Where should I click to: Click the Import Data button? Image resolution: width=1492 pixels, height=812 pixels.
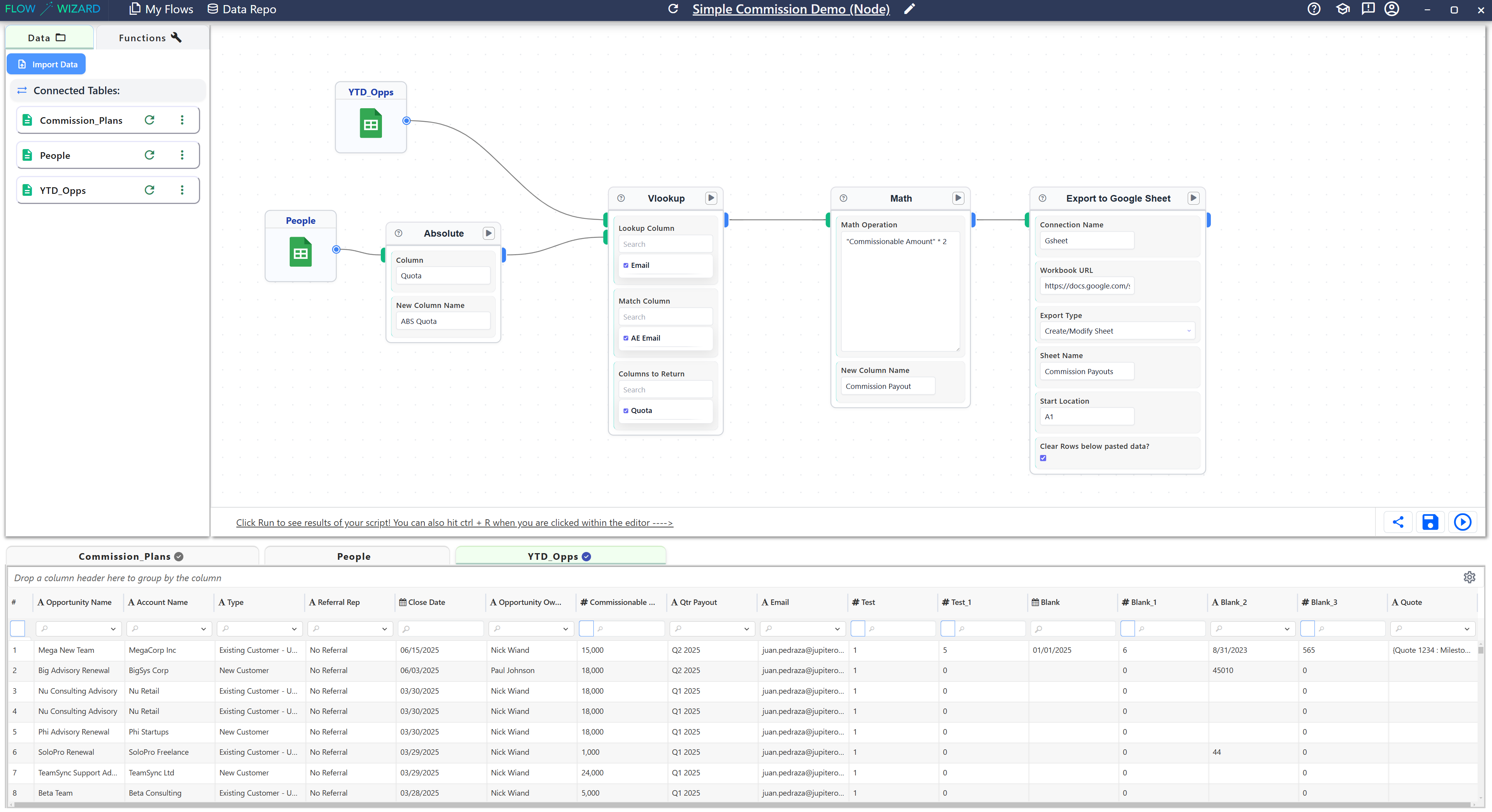pos(46,64)
